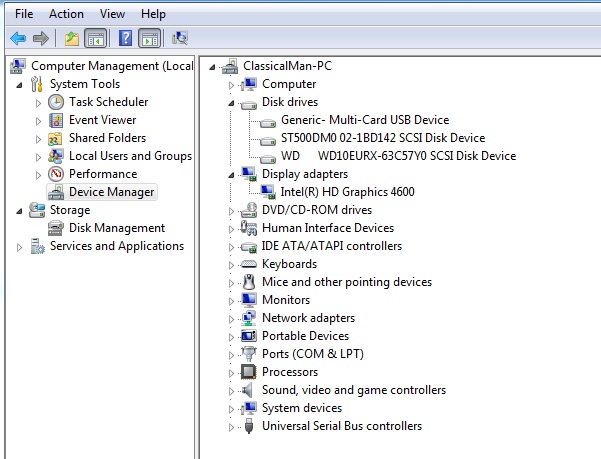The width and height of the screenshot is (601, 459).
Task: Select Portable Devices category label
Action: point(305,336)
